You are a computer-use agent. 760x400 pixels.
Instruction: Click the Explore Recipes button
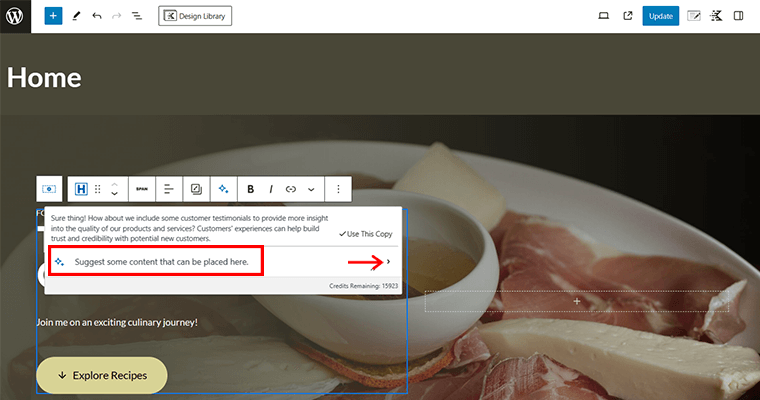[x=102, y=375]
